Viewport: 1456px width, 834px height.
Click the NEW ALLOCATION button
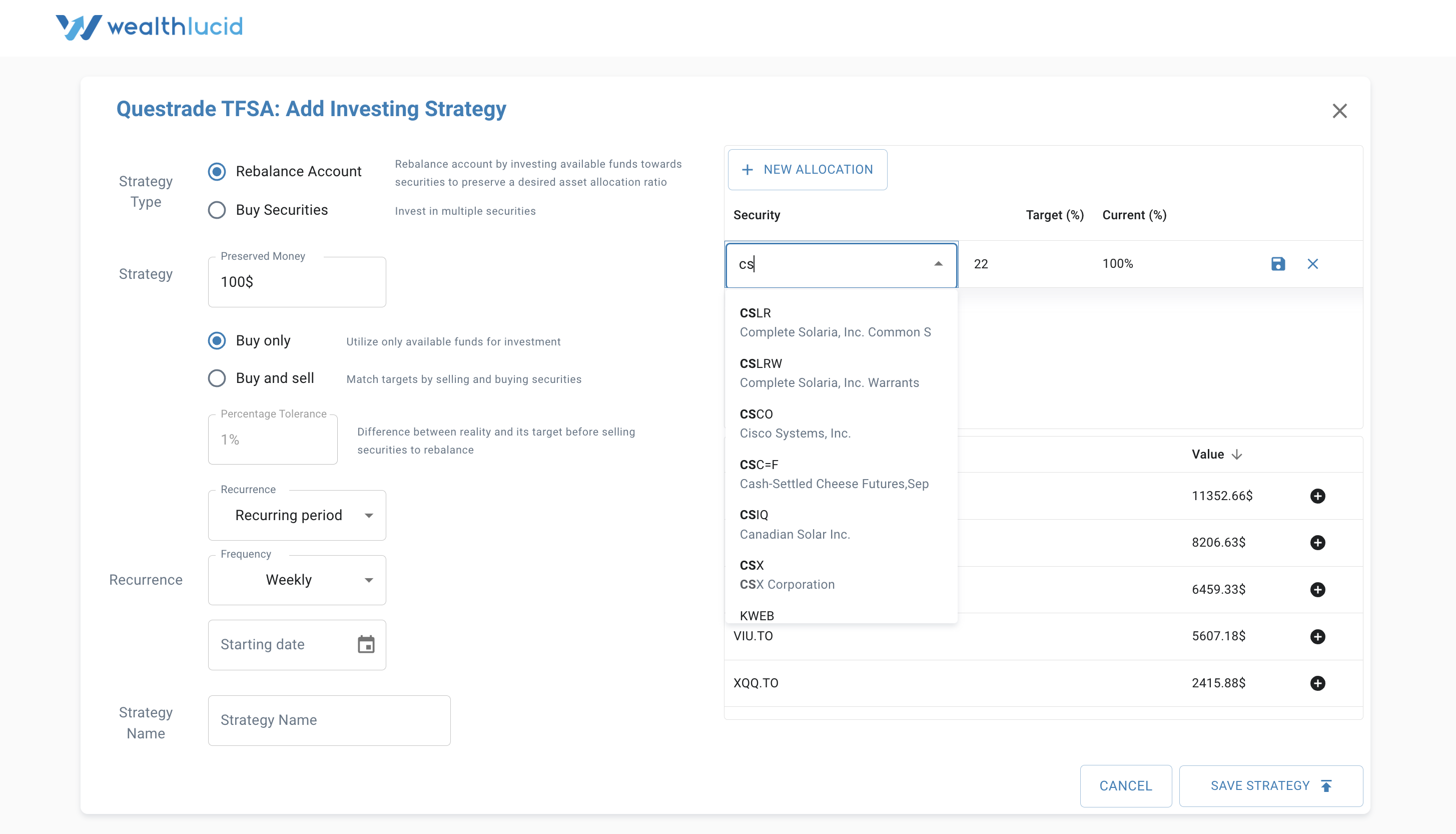pyautogui.click(x=808, y=170)
